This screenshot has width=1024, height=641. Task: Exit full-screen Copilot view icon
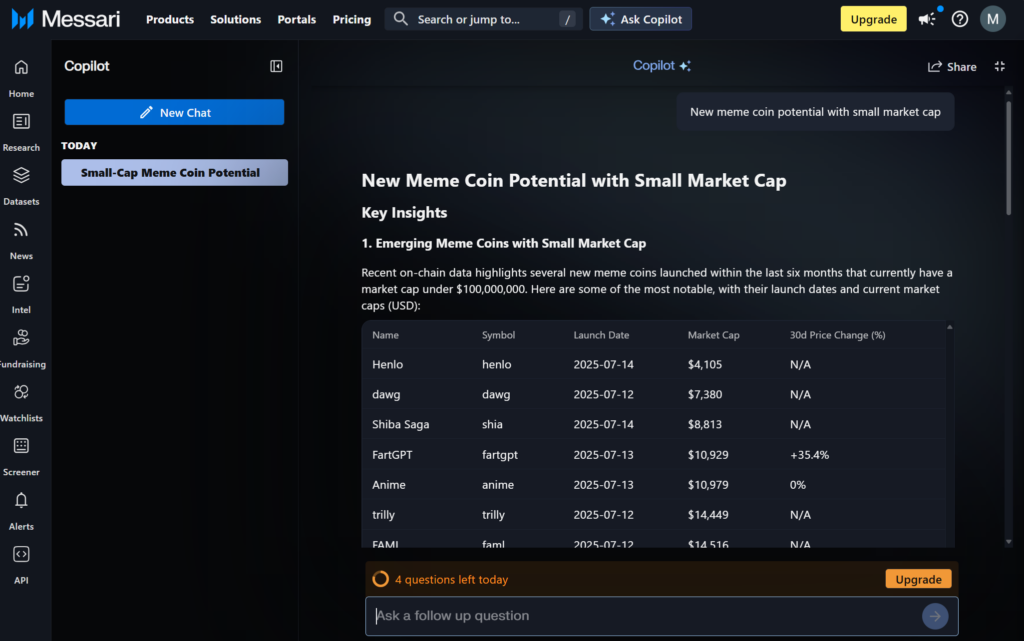pyautogui.click(x=1000, y=66)
